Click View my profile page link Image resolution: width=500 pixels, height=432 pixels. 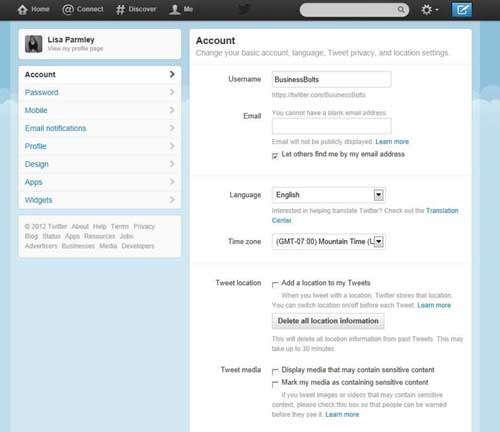[x=75, y=49]
